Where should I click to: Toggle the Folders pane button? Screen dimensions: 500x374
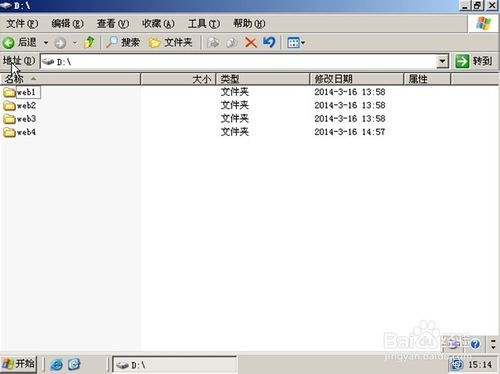pyautogui.click(x=171, y=42)
